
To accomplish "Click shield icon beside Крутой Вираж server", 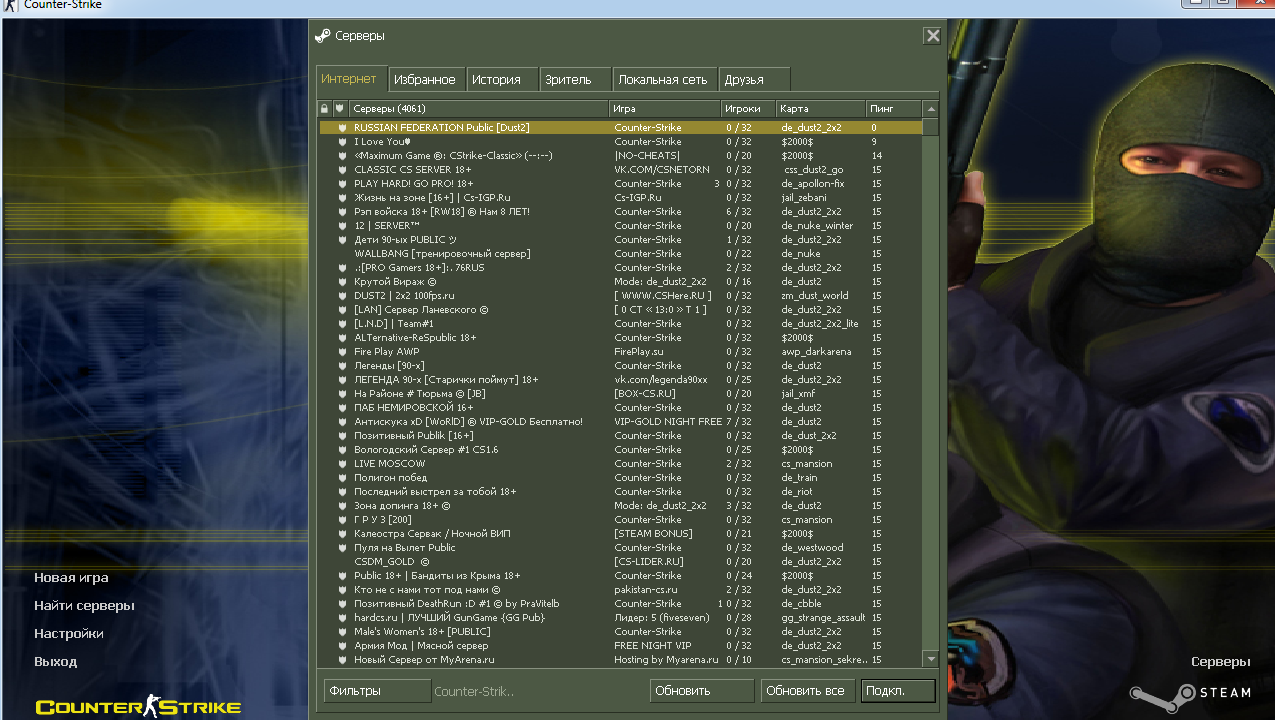I will 342,282.
